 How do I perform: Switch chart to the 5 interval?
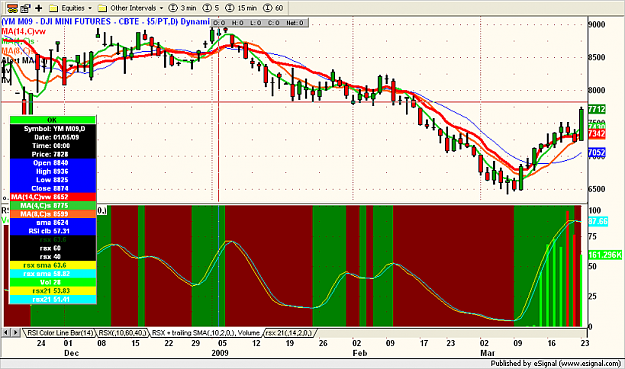point(211,8)
